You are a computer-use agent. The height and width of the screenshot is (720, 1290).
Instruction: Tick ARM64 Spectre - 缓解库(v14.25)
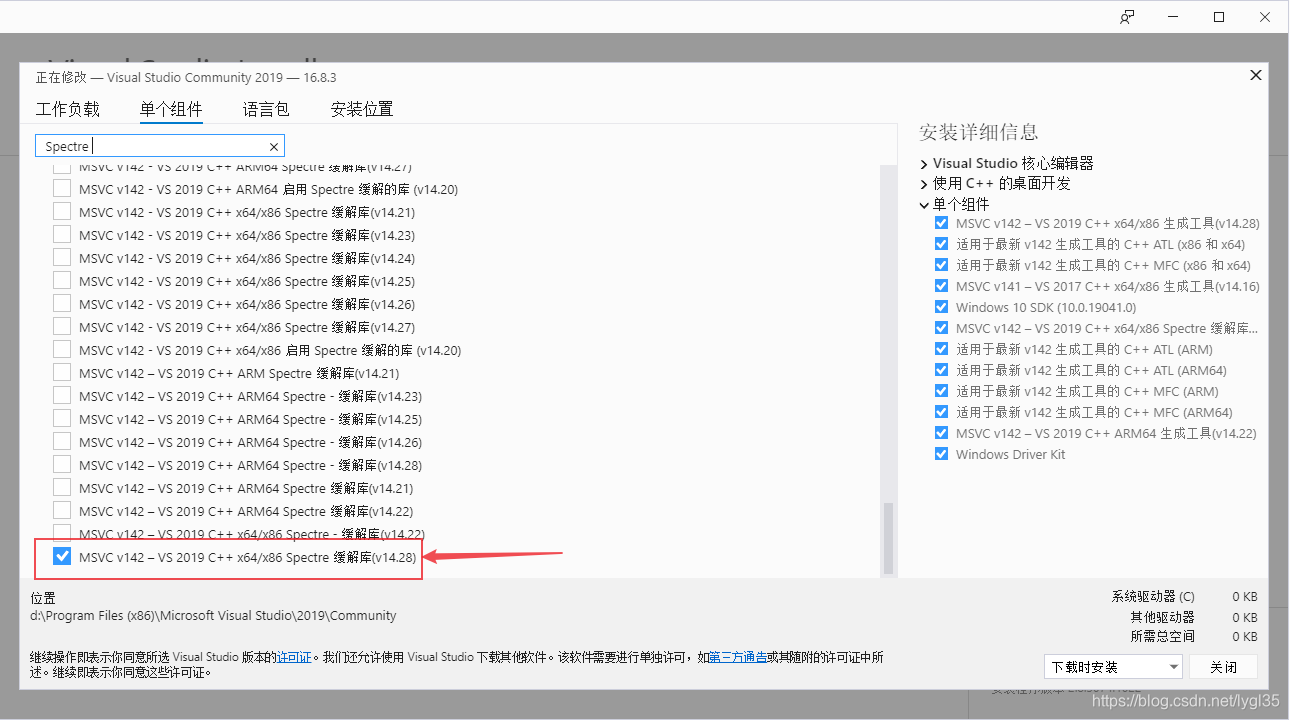tap(62, 419)
